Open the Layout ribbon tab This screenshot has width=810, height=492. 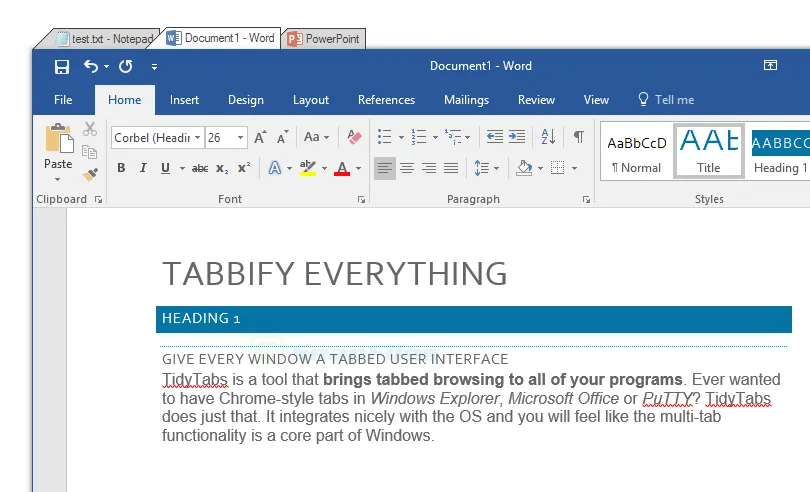[x=310, y=100]
